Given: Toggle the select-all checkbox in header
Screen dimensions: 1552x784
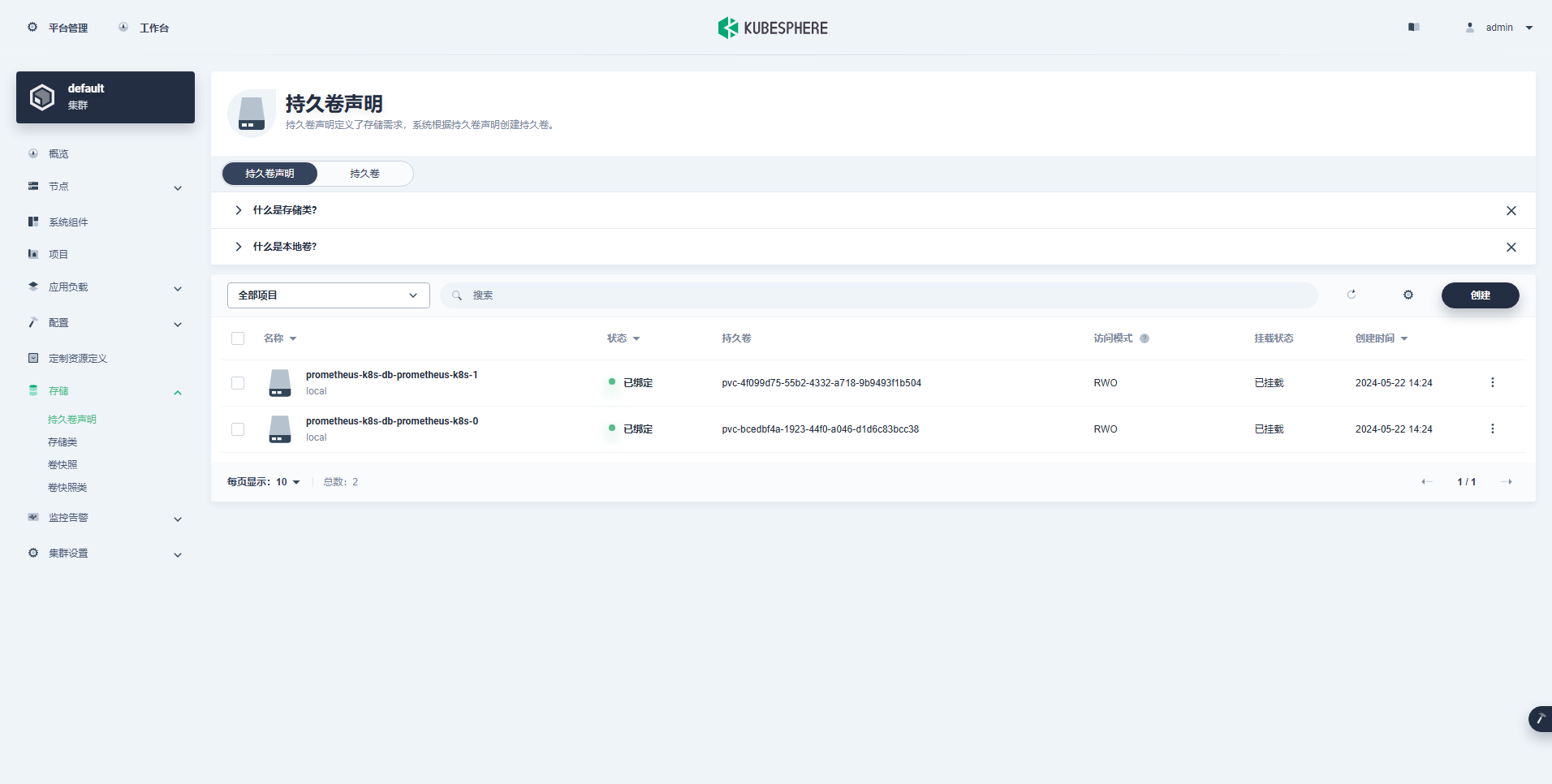Looking at the screenshot, I should pos(238,338).
